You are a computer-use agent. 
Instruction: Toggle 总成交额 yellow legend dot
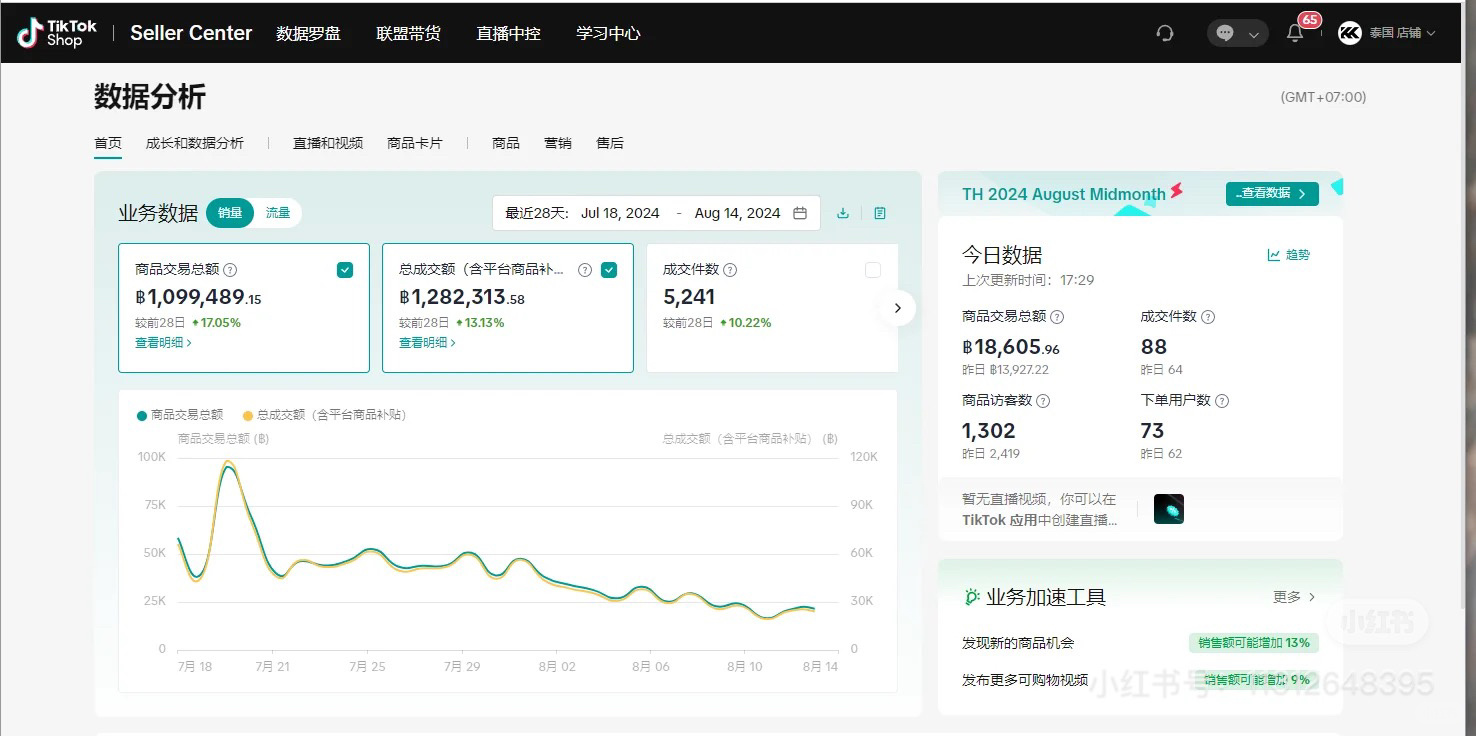point(248,415)
